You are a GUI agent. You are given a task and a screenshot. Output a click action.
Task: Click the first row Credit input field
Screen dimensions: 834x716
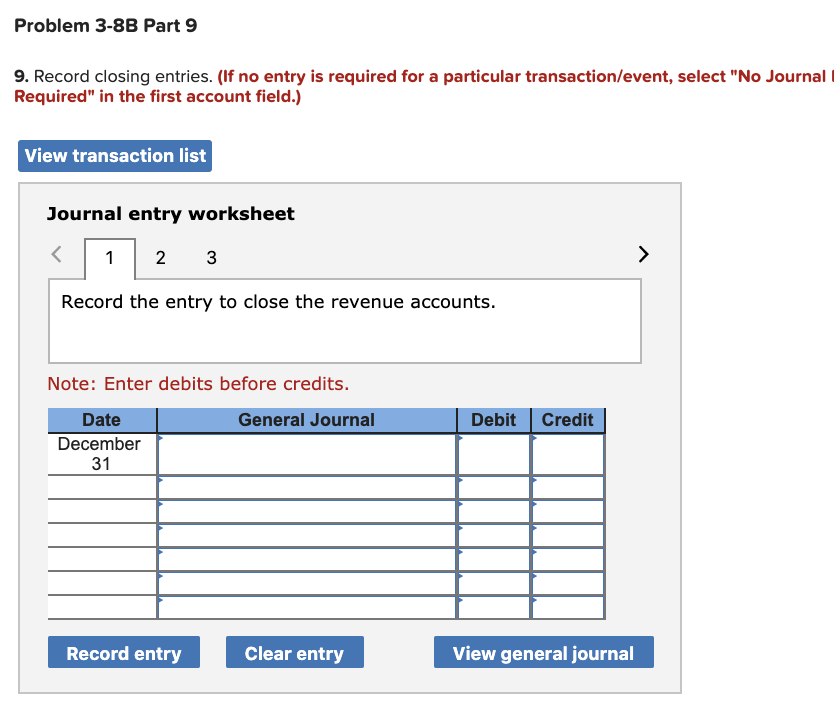(x=568, y=455)
